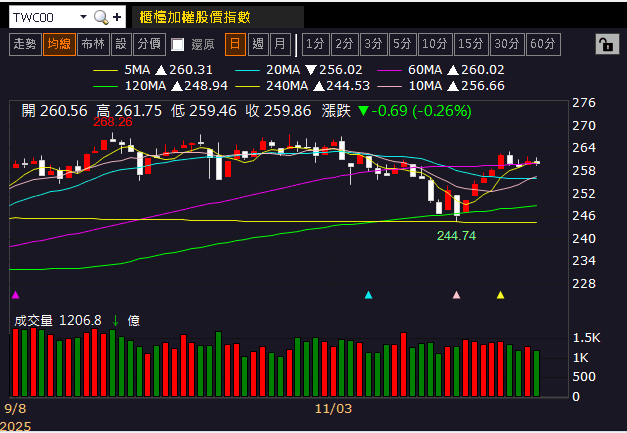The width and height of the screenshot is (627, 433).
Task: Select the 分價 price distribution tab
Action: [149, 44]
